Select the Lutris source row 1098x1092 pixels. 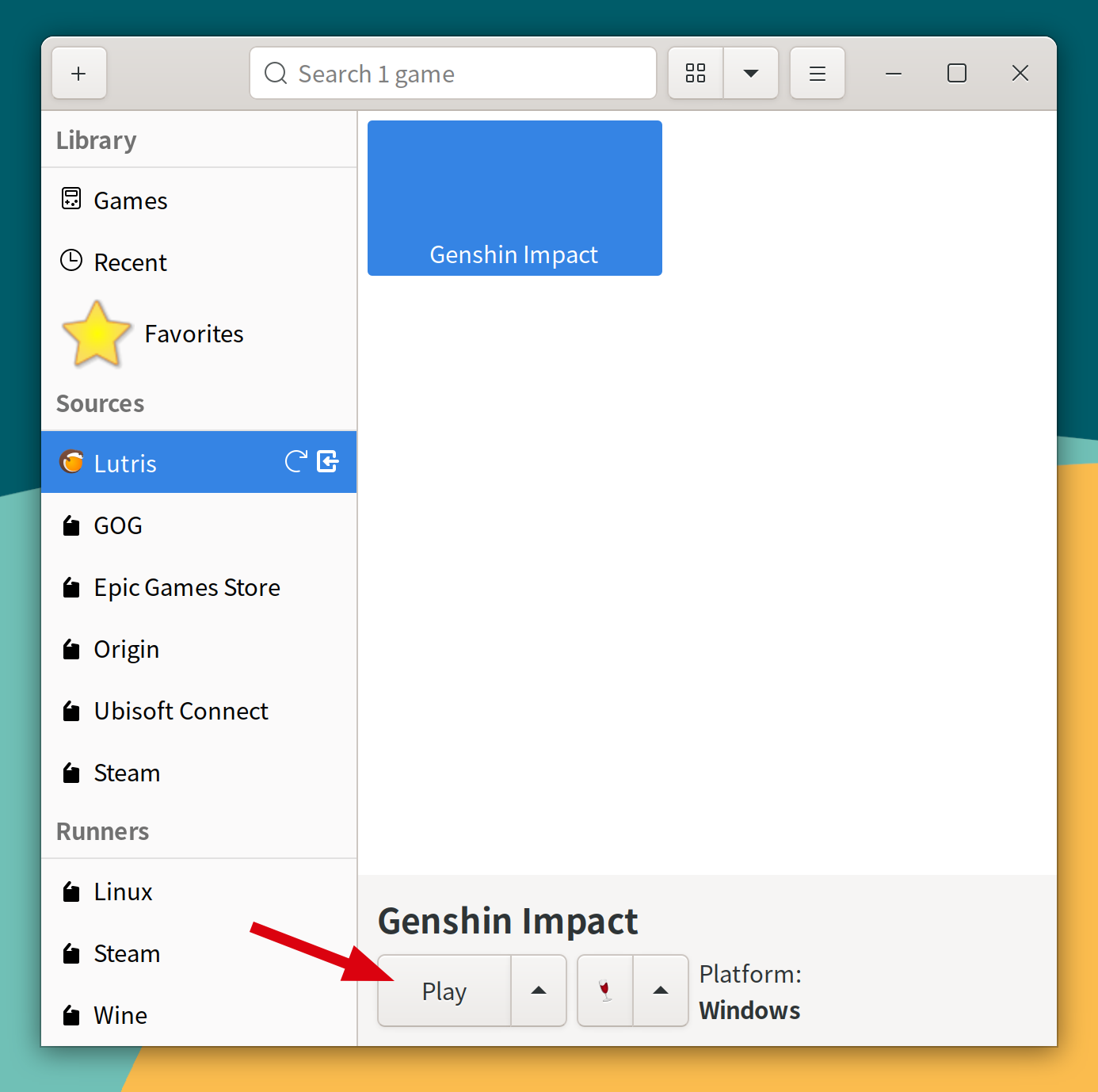coord(199,463)
